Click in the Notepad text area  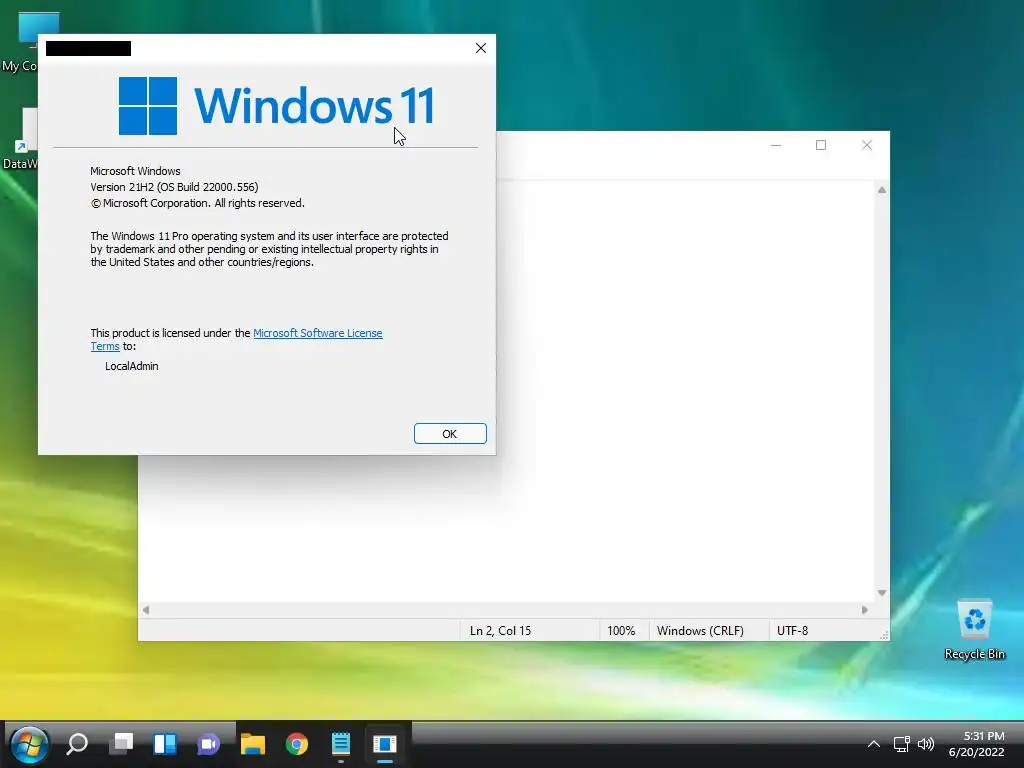[684, 391]
